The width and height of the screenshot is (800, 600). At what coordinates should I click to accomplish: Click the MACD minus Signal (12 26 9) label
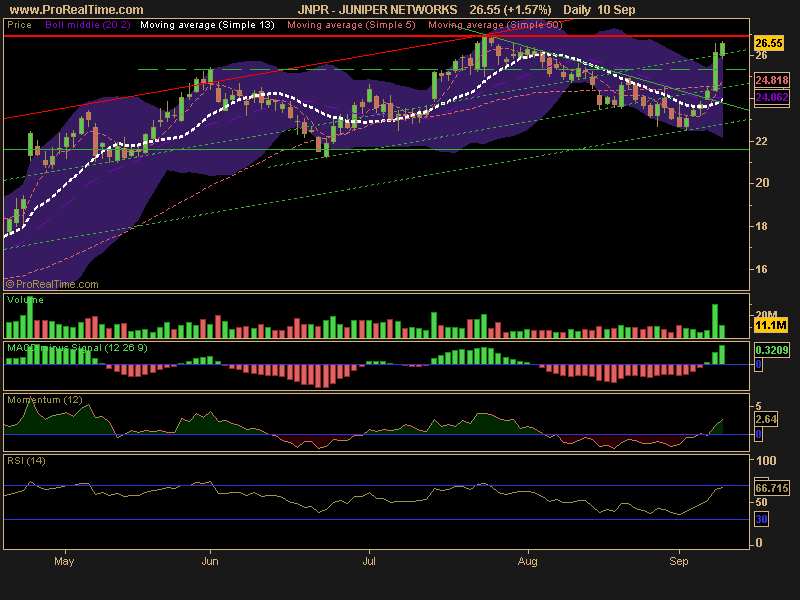77,347
